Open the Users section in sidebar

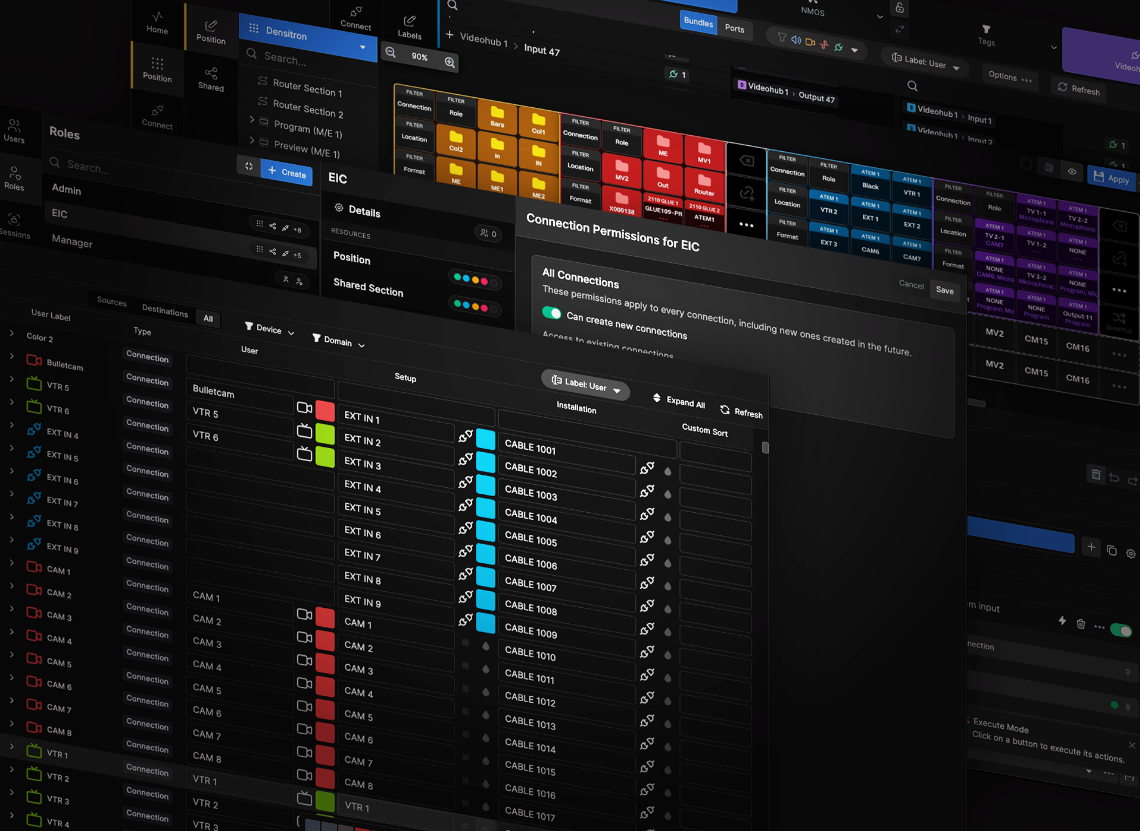coord(14,130)
